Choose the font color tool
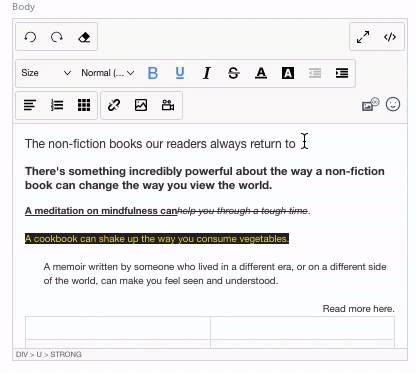Image resolution: width=416 pixels, height=373 pixels. 261,73
